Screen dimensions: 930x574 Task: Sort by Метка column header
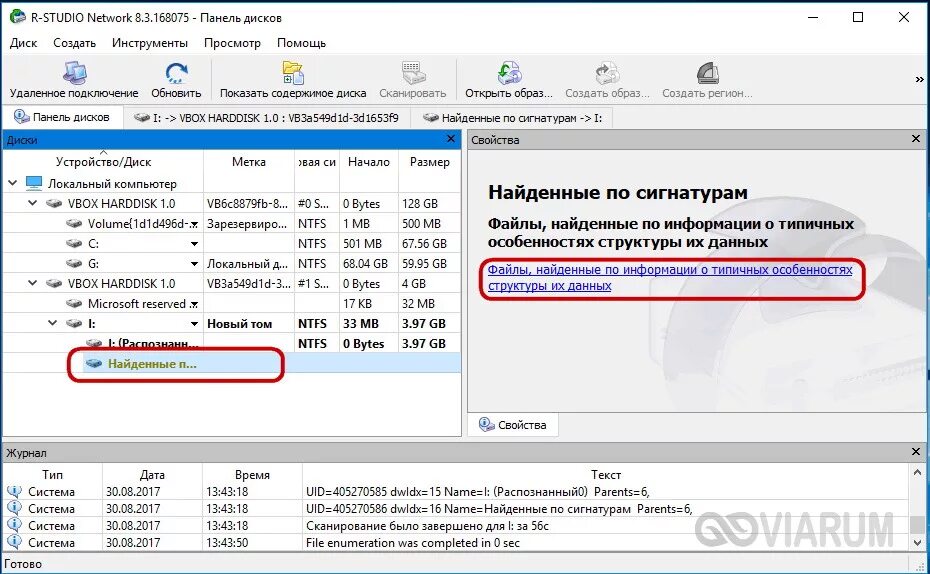pos(249,162)
